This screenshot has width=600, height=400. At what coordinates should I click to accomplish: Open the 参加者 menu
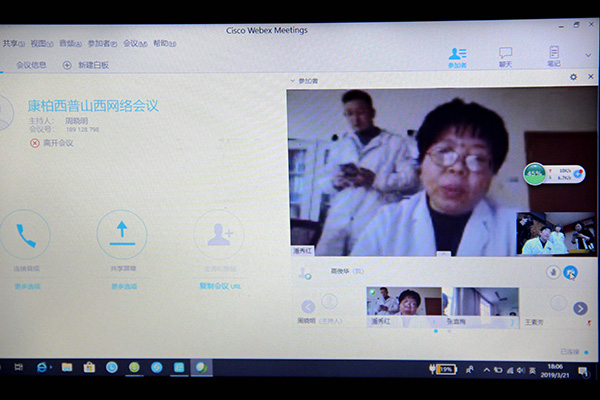pyautogui.click(x=101, y=43)
